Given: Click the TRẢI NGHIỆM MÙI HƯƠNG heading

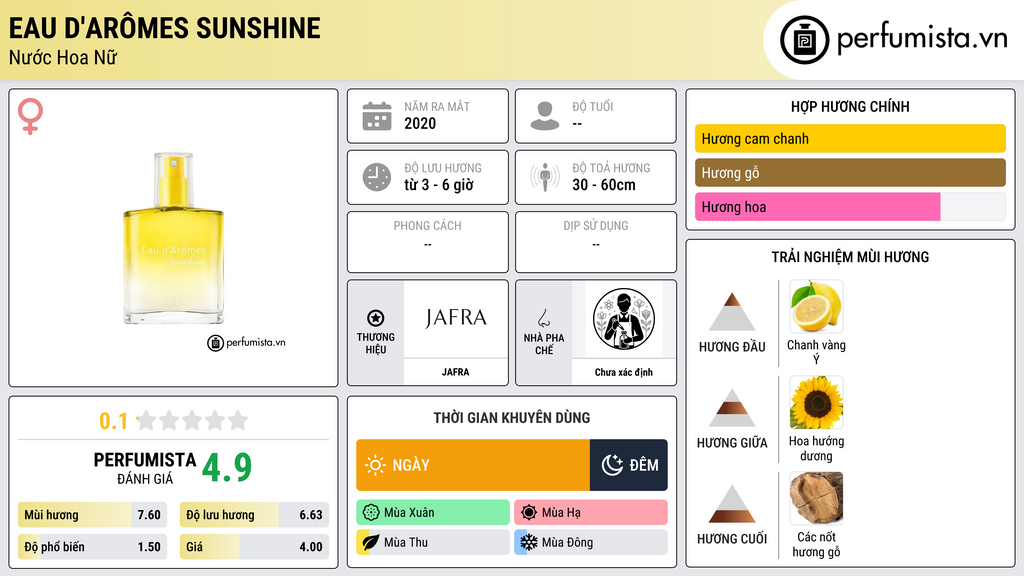Looking at the screenshot, I should tap(850, 257).
